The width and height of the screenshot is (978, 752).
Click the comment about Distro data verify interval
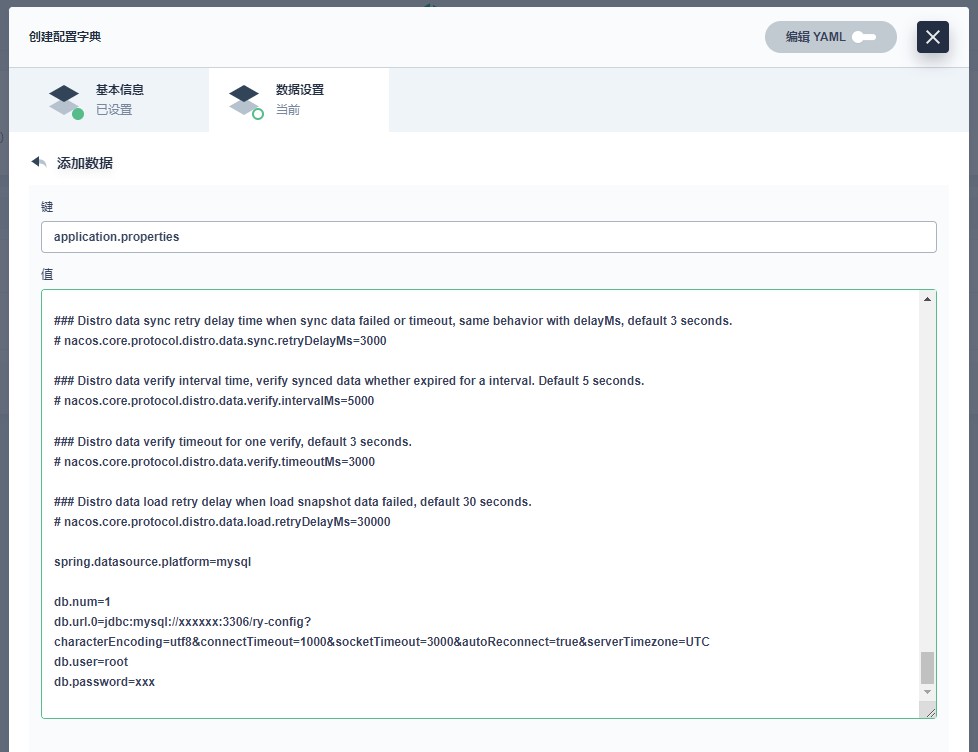coord(349,381)
